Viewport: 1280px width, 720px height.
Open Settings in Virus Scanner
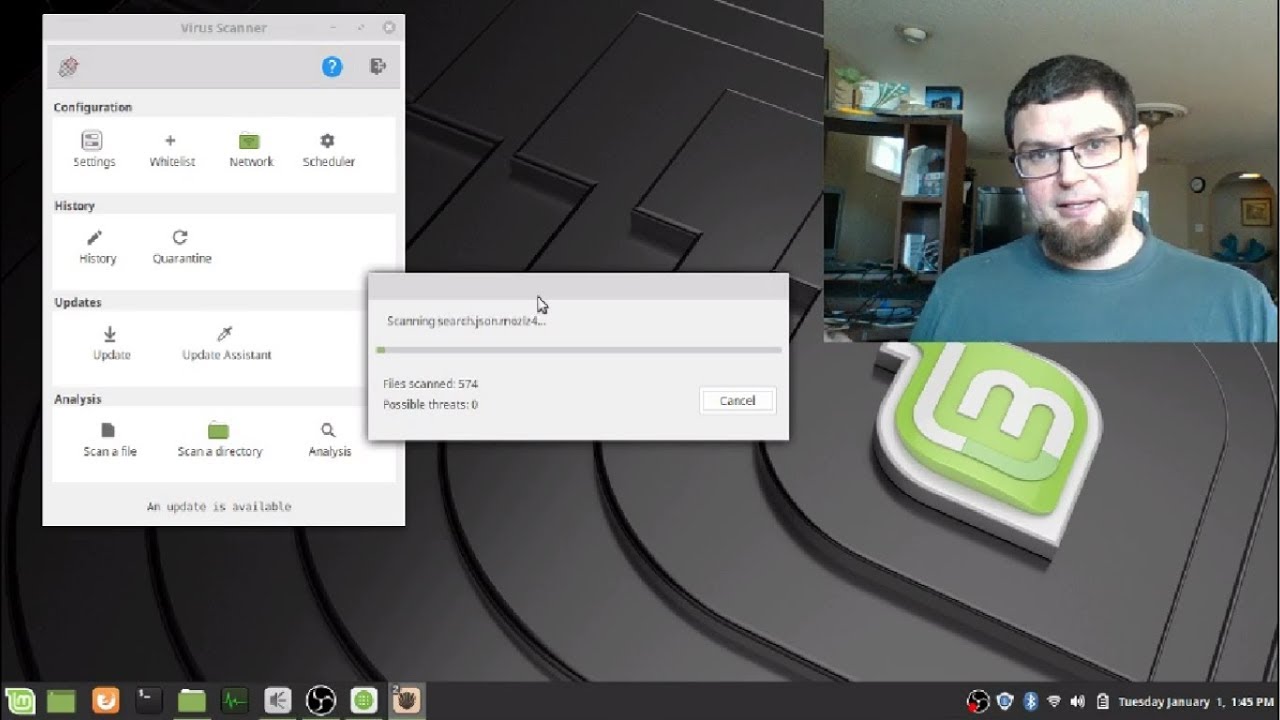click(x=93, y=149)
